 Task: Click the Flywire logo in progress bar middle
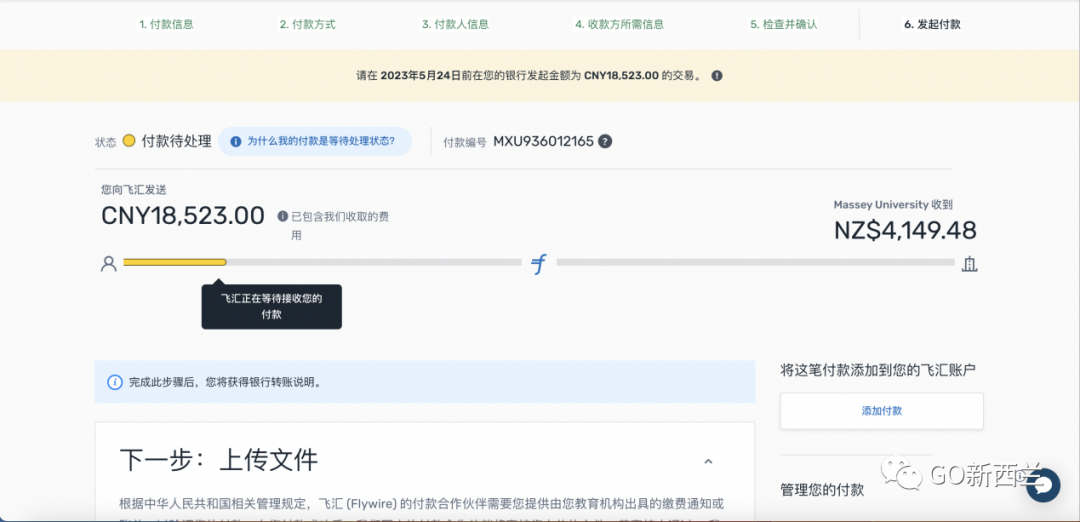[x=539, y=264]
